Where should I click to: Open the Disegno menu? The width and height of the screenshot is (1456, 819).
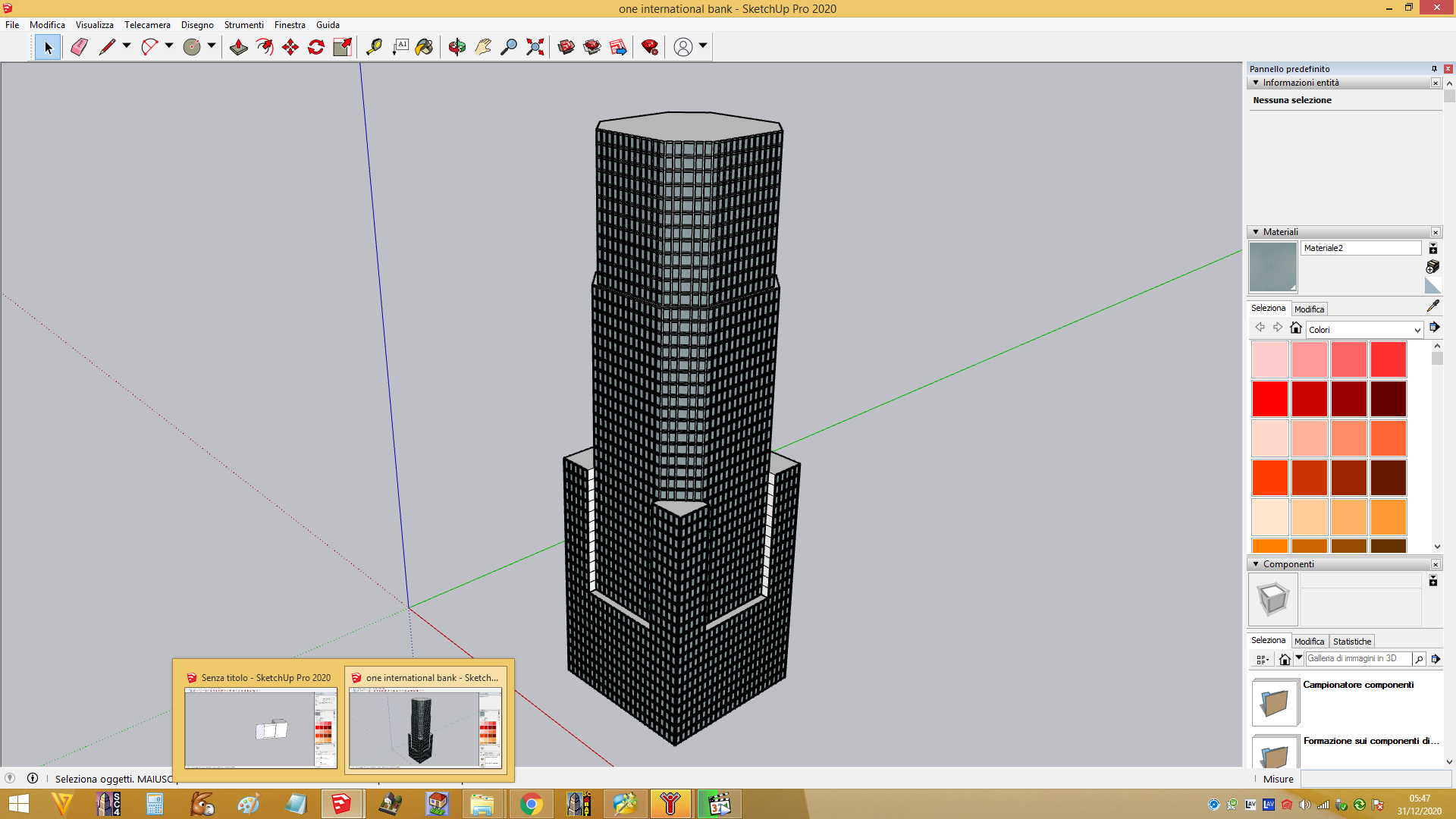click(x=197, y=25)
